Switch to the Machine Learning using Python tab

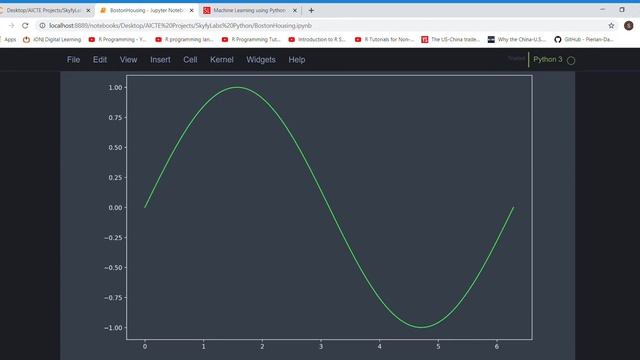pos(249,10)
